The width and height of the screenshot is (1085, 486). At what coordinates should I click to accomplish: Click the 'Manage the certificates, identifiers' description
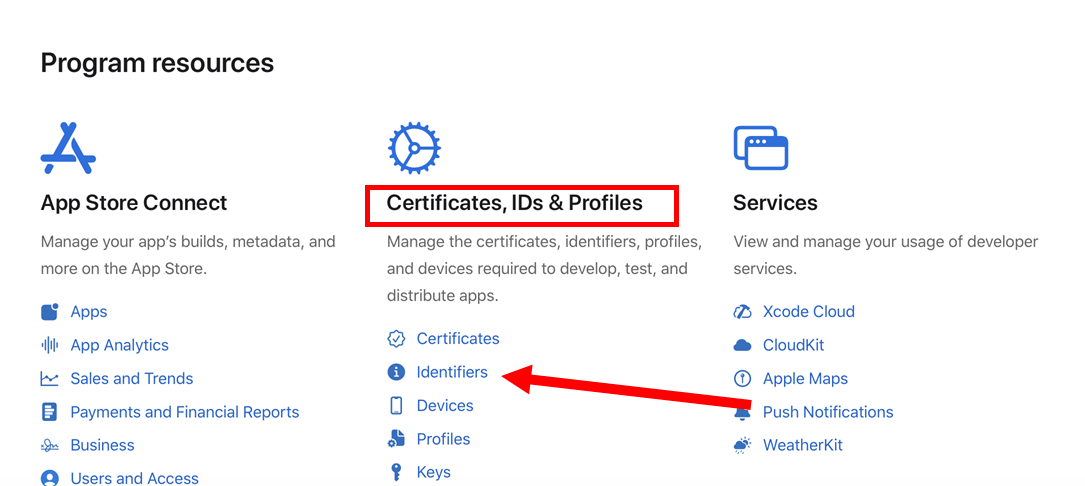click(545, 269)
